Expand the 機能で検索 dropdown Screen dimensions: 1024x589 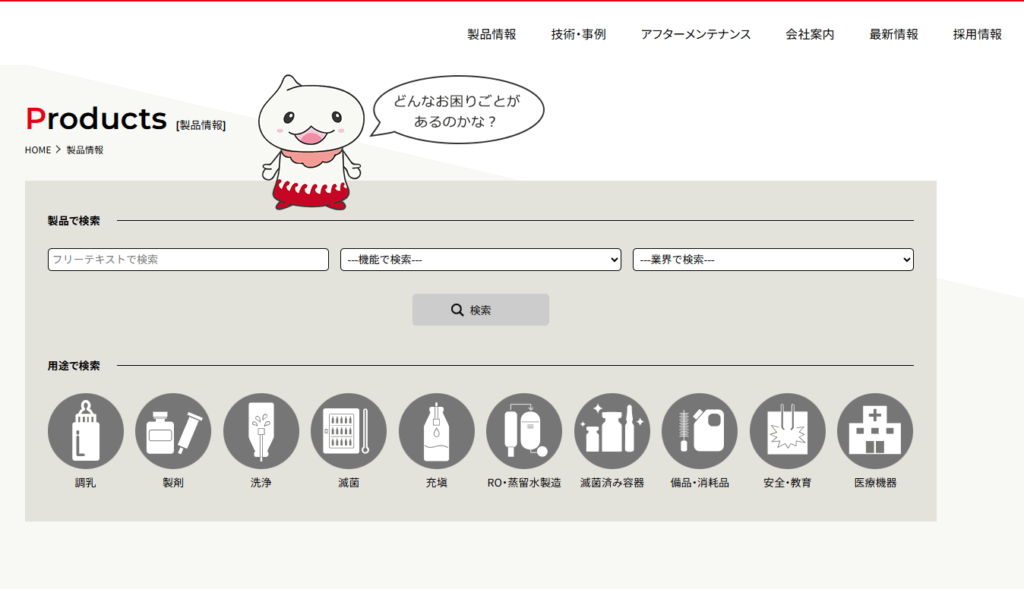(x=481, y=260)
